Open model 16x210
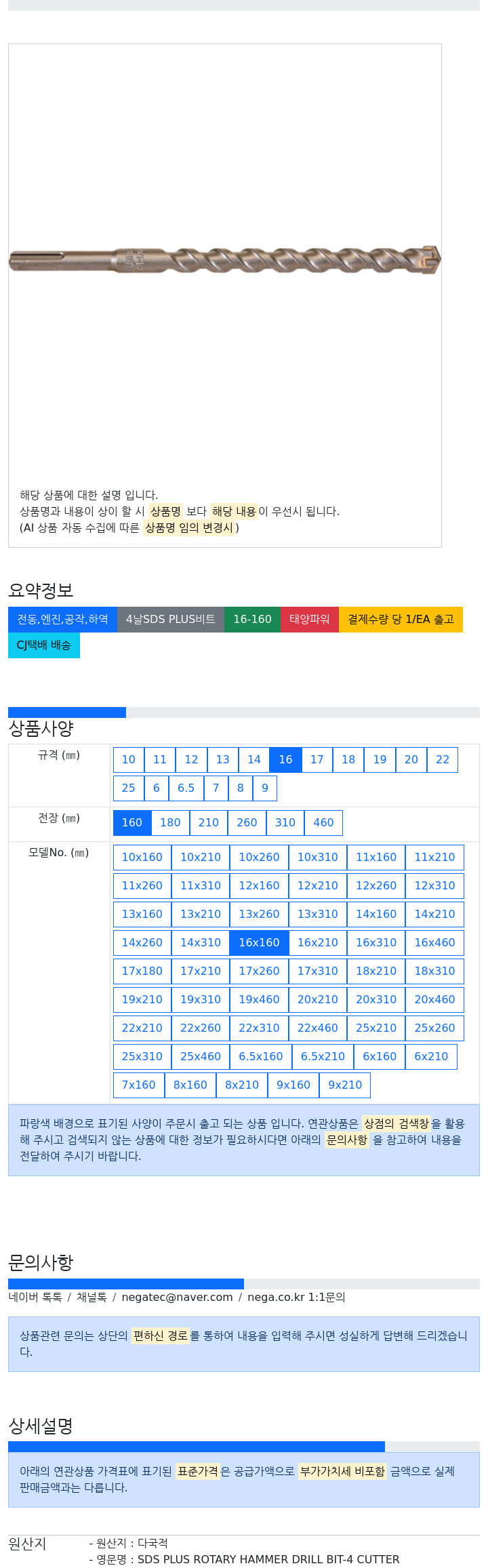The image size is (488, 1568). [x=318, y=943]
